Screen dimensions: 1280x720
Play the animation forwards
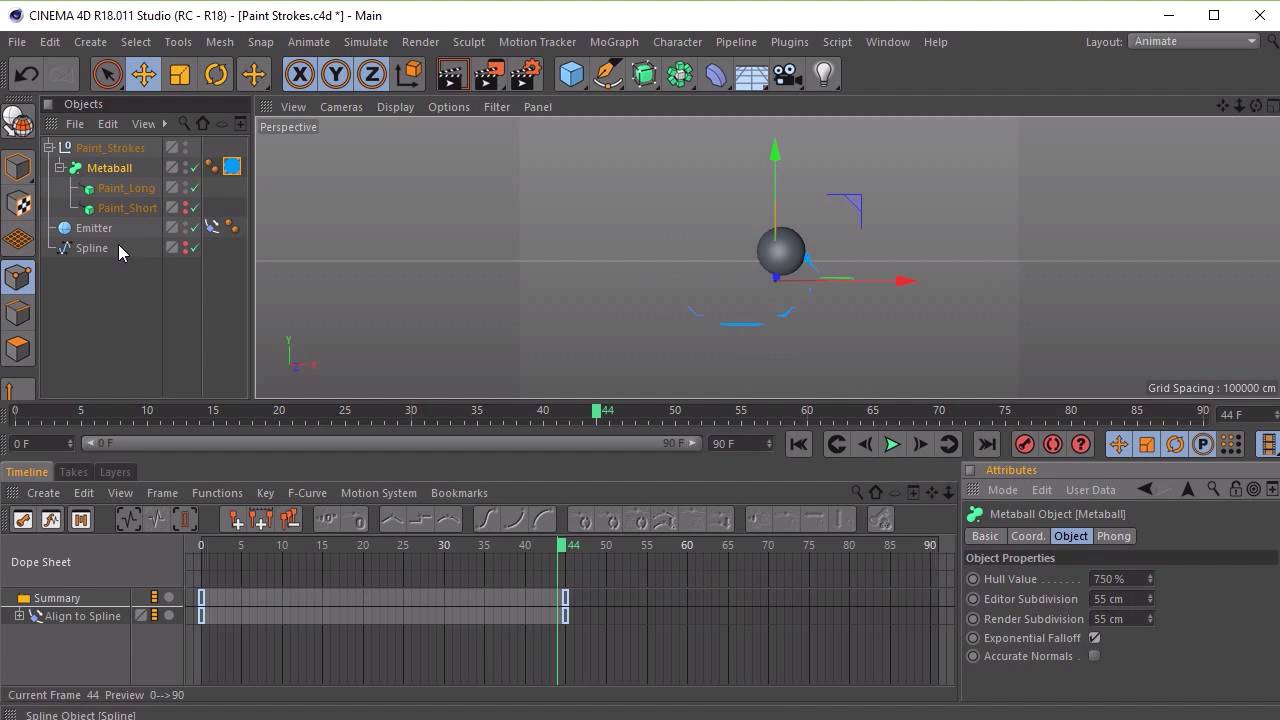tap(892, 444)
